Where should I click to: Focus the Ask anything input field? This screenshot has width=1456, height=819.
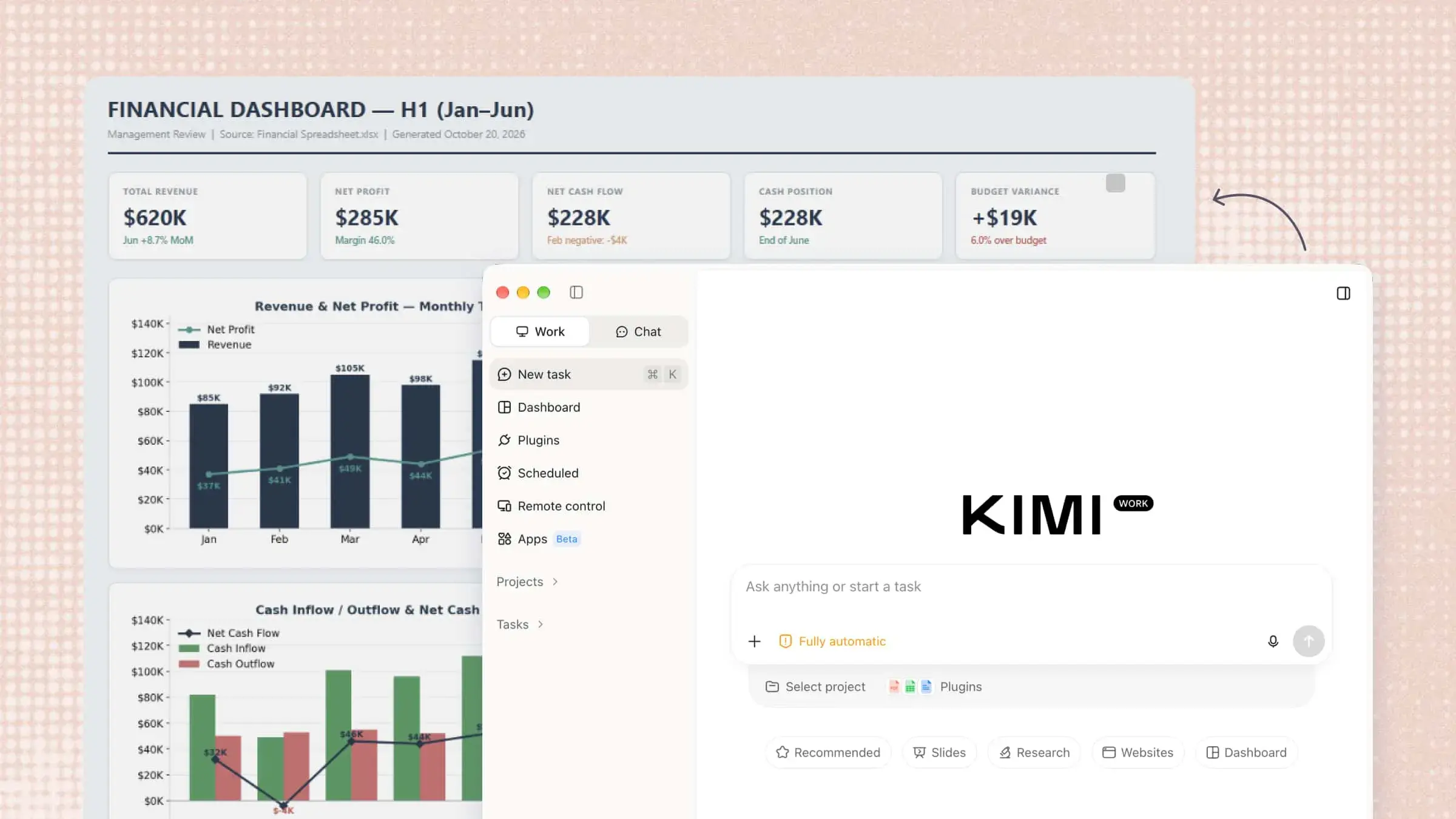(1031, 587)
